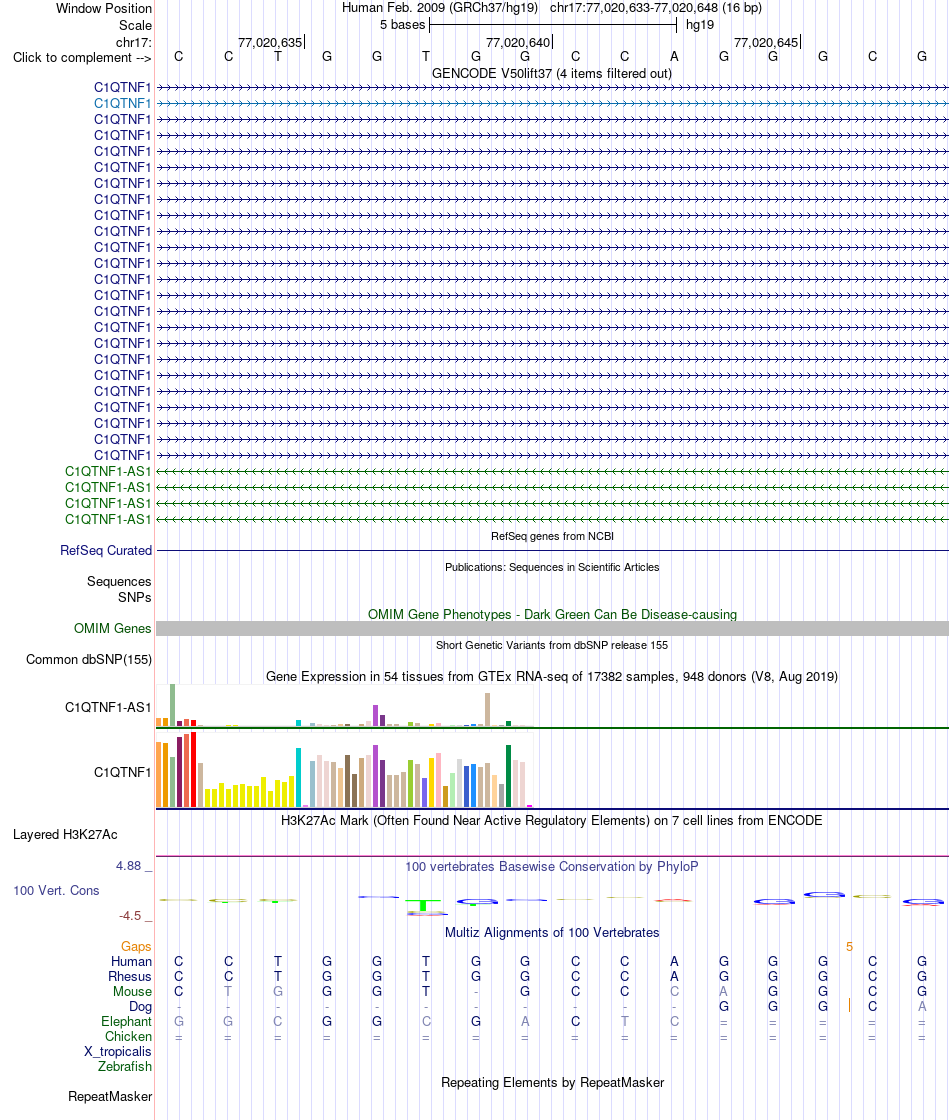This screenshot has width=950, height=1120.
Task: Click the OMIM Gene Phenotypes green title
Action: (x=552, y=614)
